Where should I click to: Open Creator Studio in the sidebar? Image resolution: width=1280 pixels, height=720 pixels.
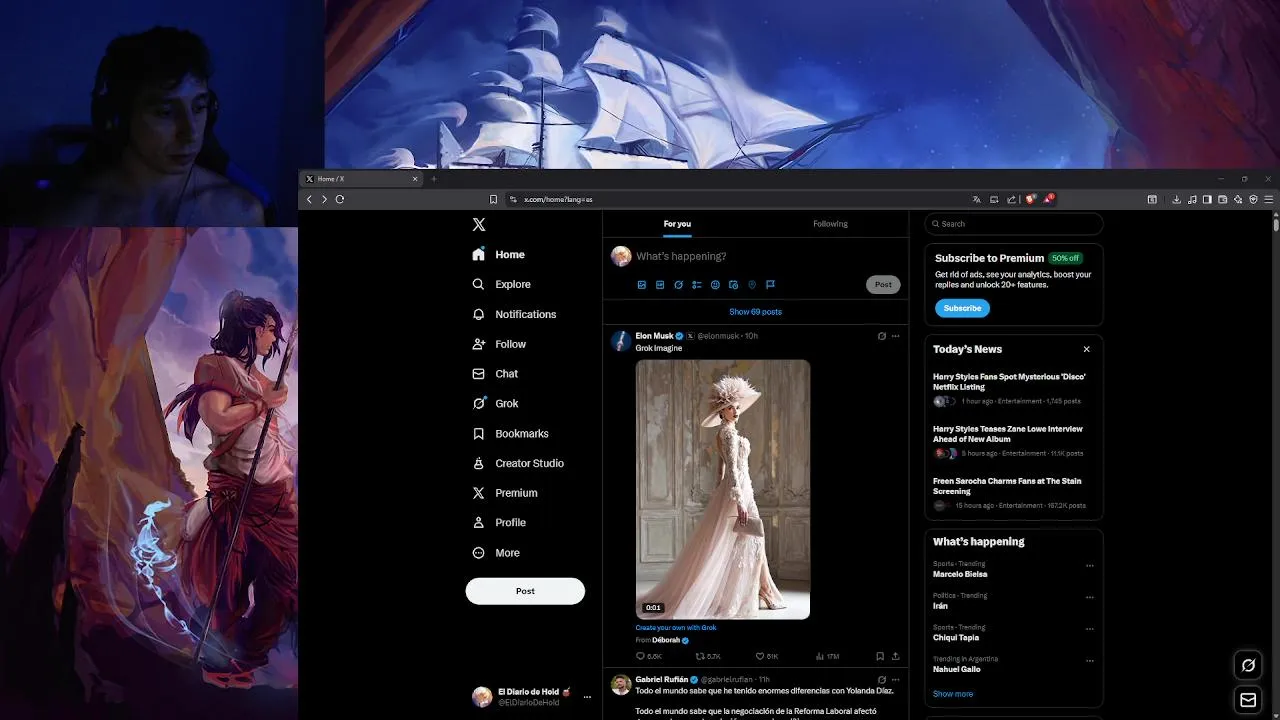(518, 463)
